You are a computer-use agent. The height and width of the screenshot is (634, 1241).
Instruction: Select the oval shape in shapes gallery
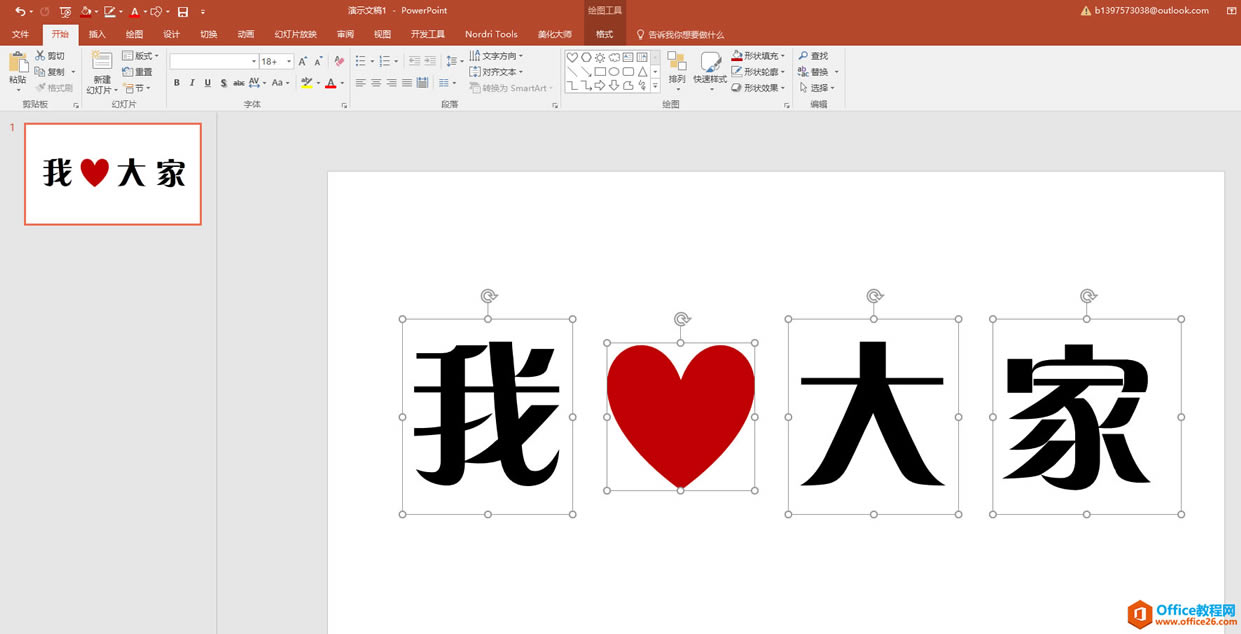pos(614,71)
